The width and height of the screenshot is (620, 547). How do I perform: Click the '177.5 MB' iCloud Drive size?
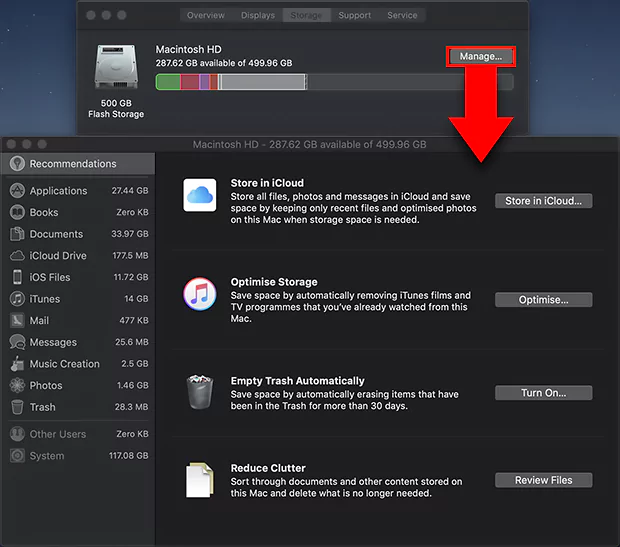[130, 256]
